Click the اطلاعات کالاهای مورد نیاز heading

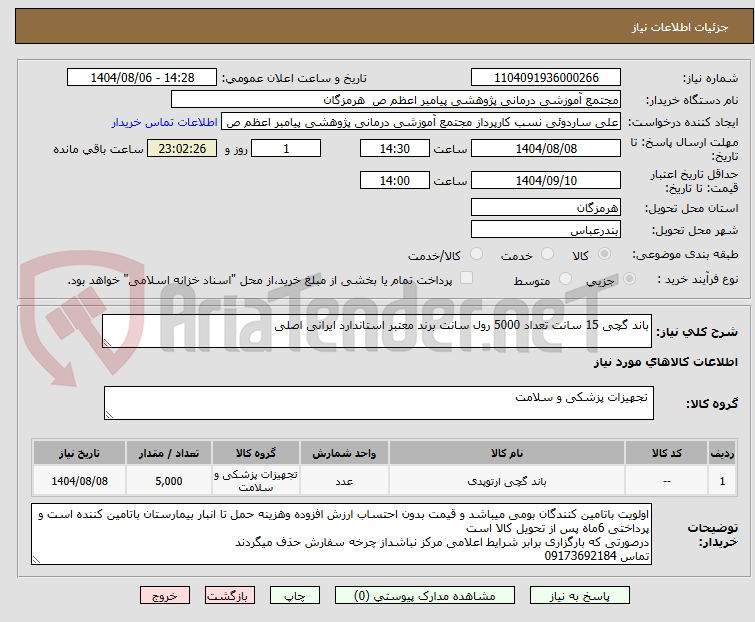coord(665,362)
